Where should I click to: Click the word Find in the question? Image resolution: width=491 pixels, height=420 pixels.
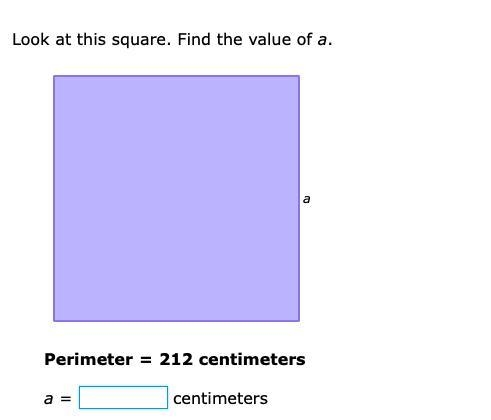pyautogui.click(x=194, y=39)
